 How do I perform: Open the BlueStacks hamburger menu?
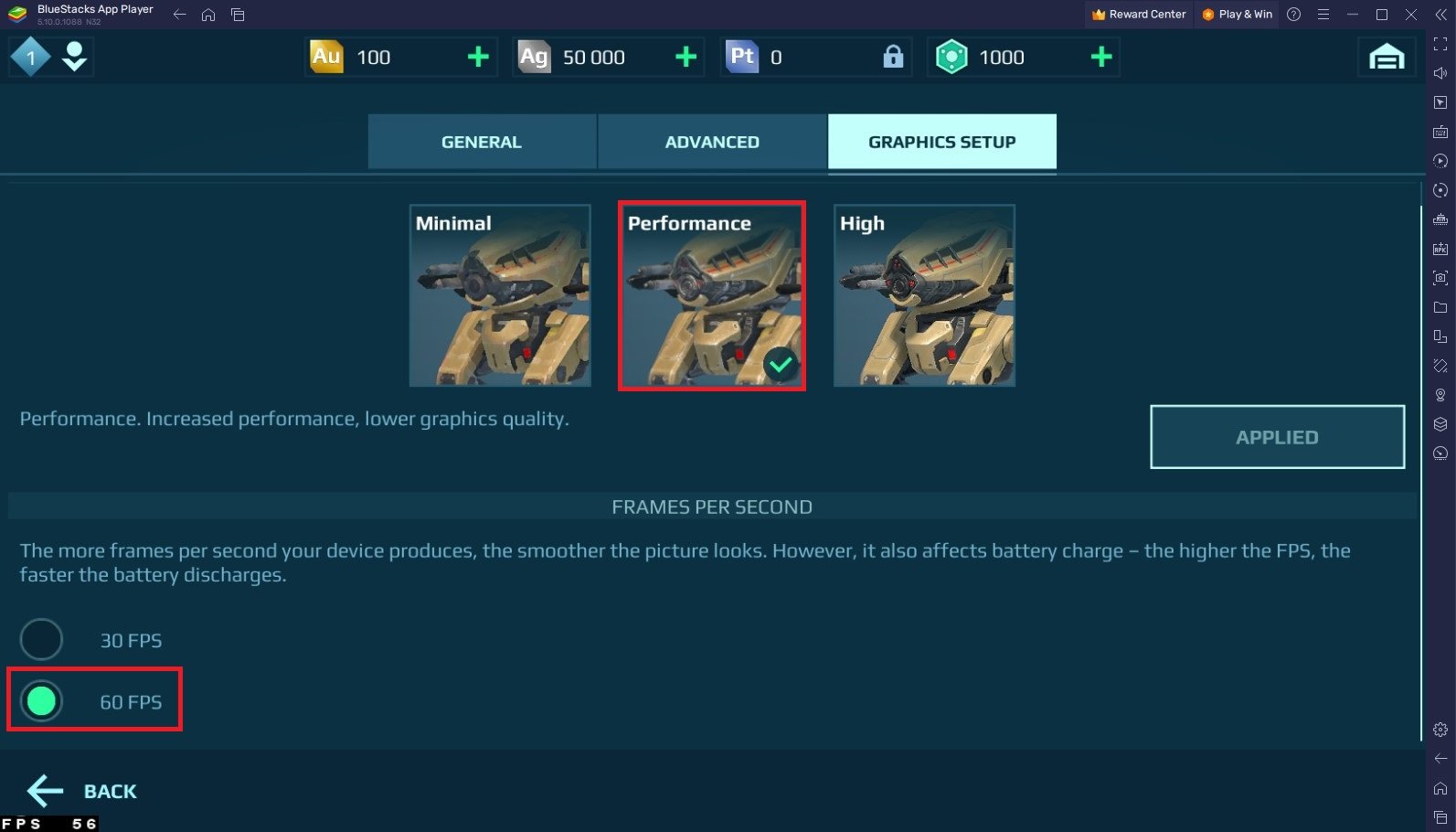1323,15
